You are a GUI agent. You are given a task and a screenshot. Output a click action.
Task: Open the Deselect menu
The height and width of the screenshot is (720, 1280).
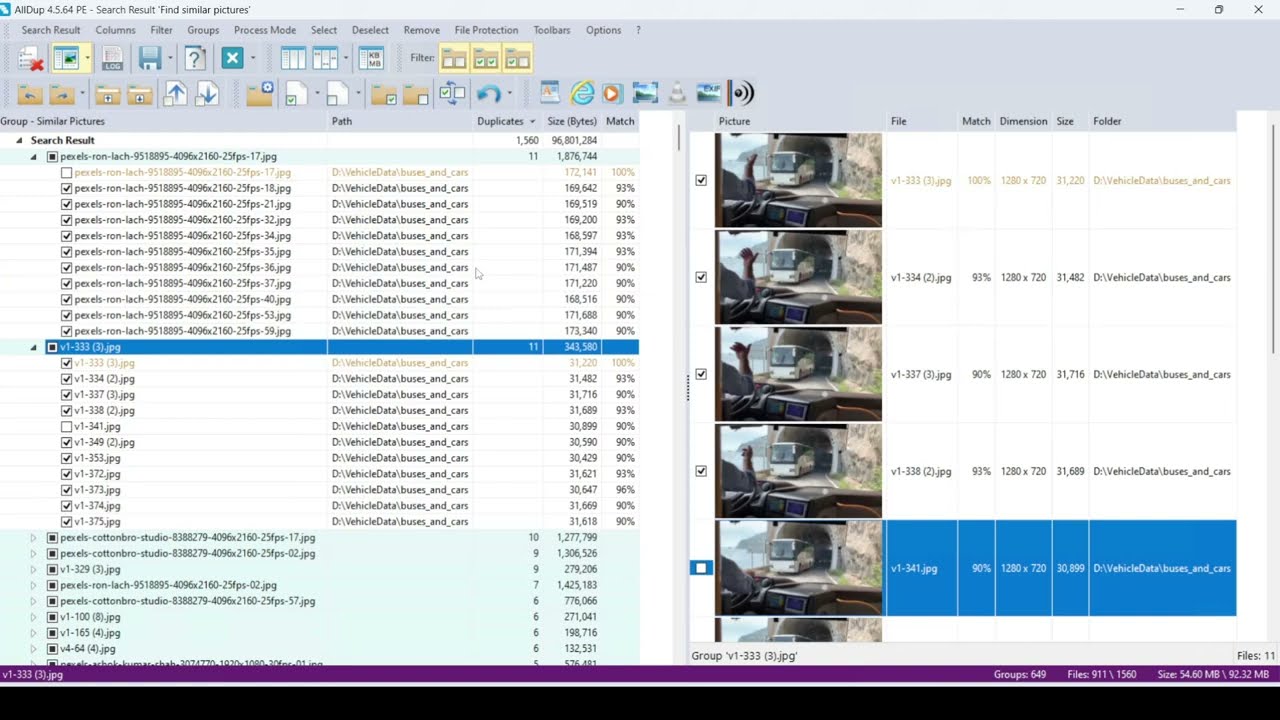[x=370, y=30]
